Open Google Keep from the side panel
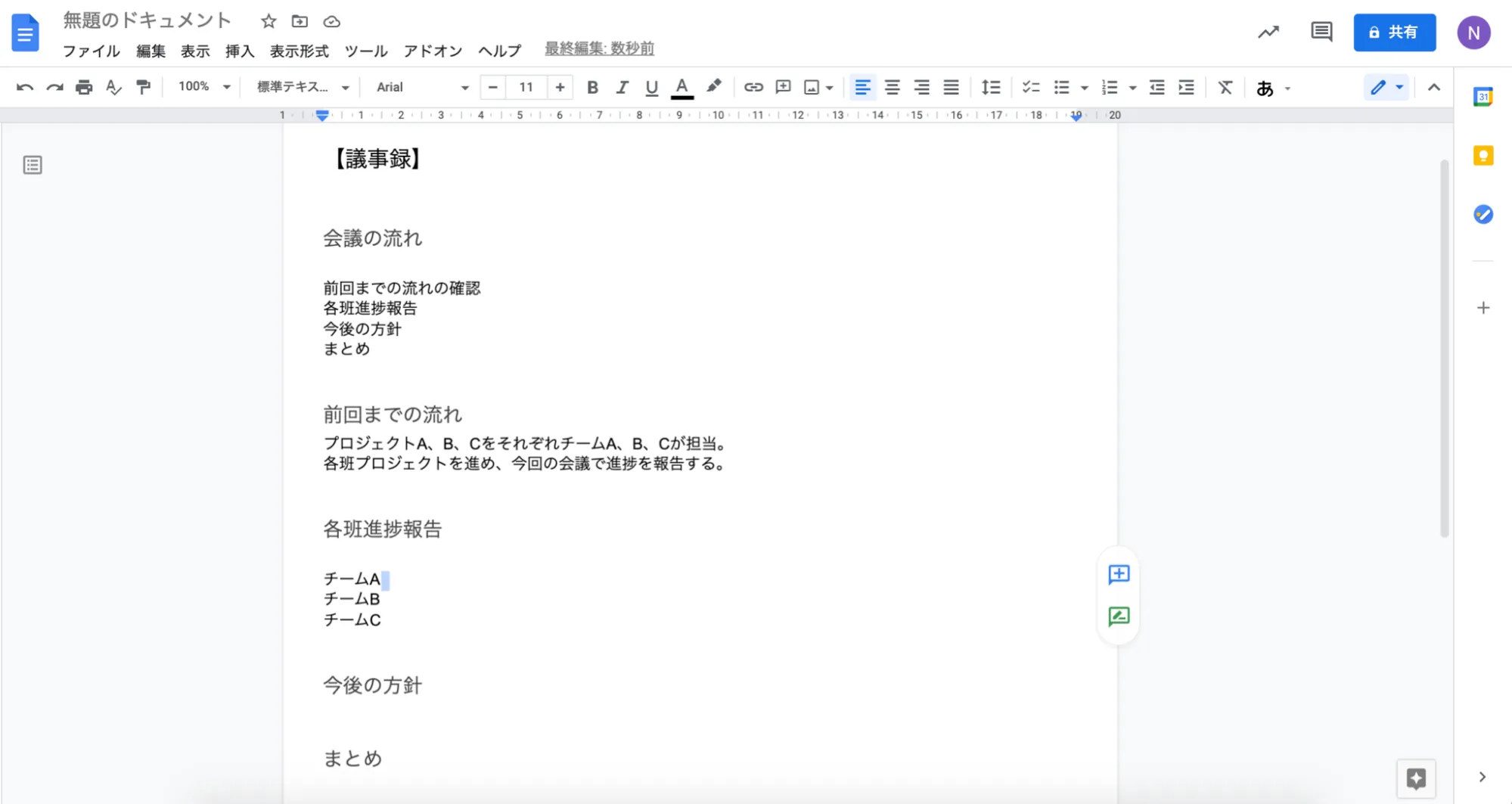Screen dimensions: 1512x804 (1483, 156)
